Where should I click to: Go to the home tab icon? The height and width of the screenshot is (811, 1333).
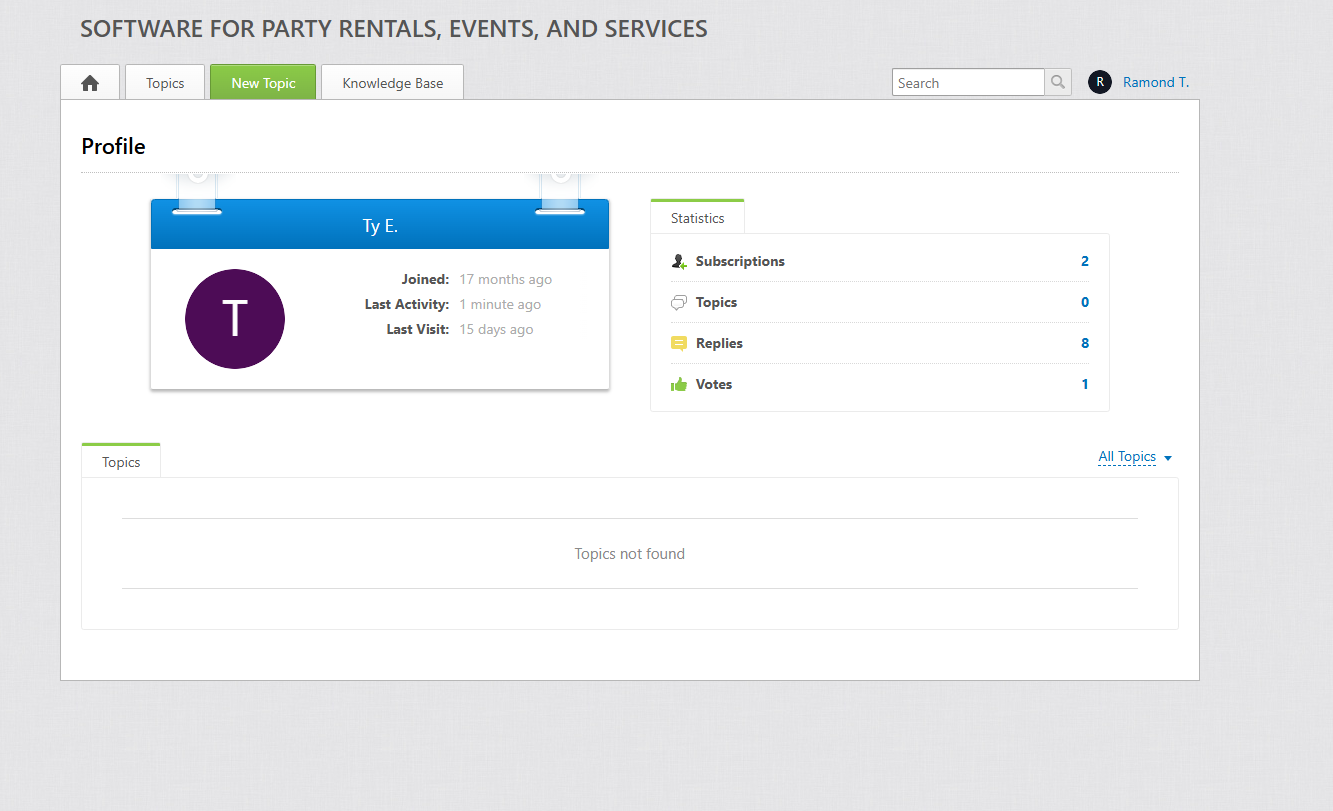pos(90,83)
